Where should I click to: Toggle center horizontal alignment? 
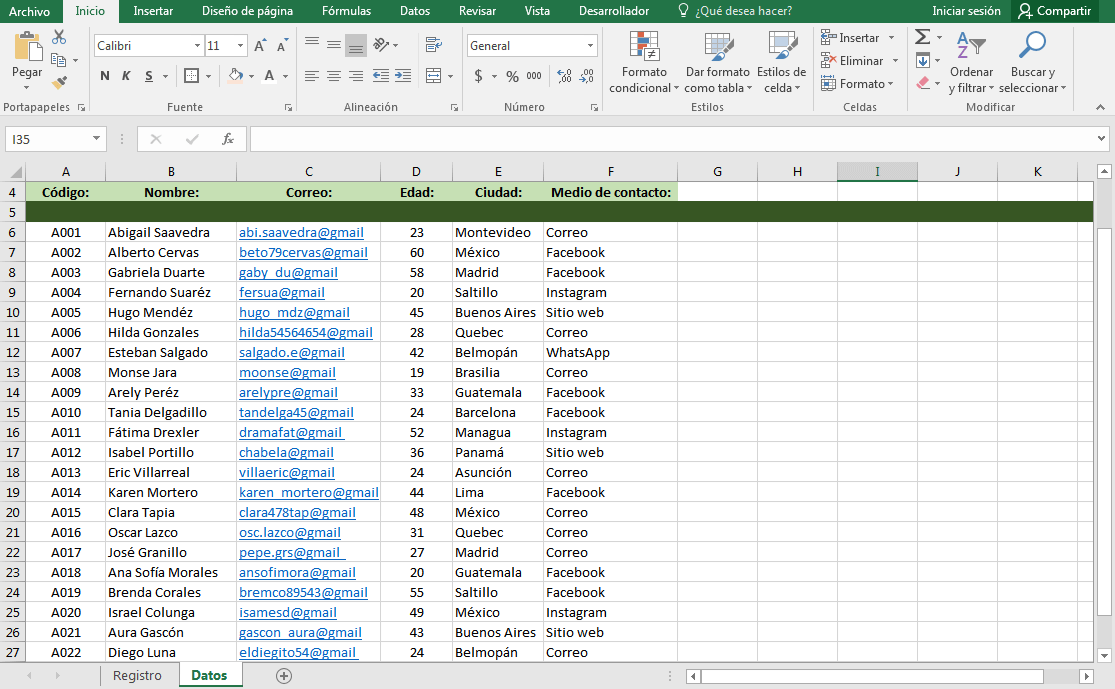[333, 76]
